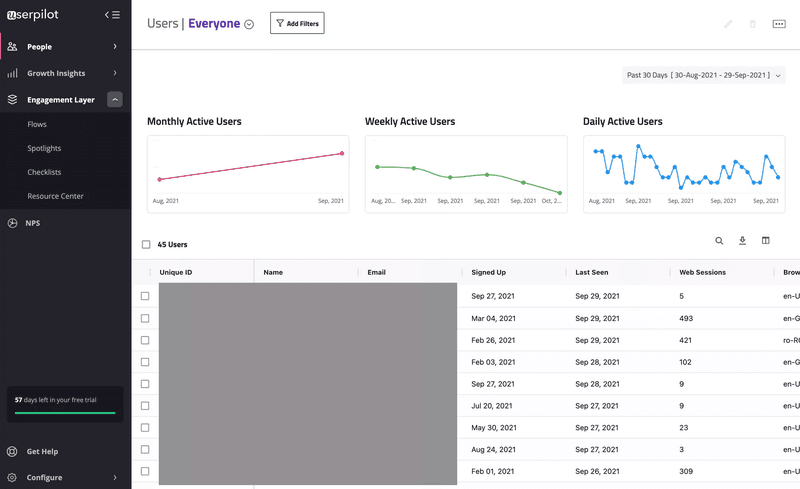The image size is (800, 489).
Task: Toggle the select-all 45 Users checkbox
Action: (146, 244)
